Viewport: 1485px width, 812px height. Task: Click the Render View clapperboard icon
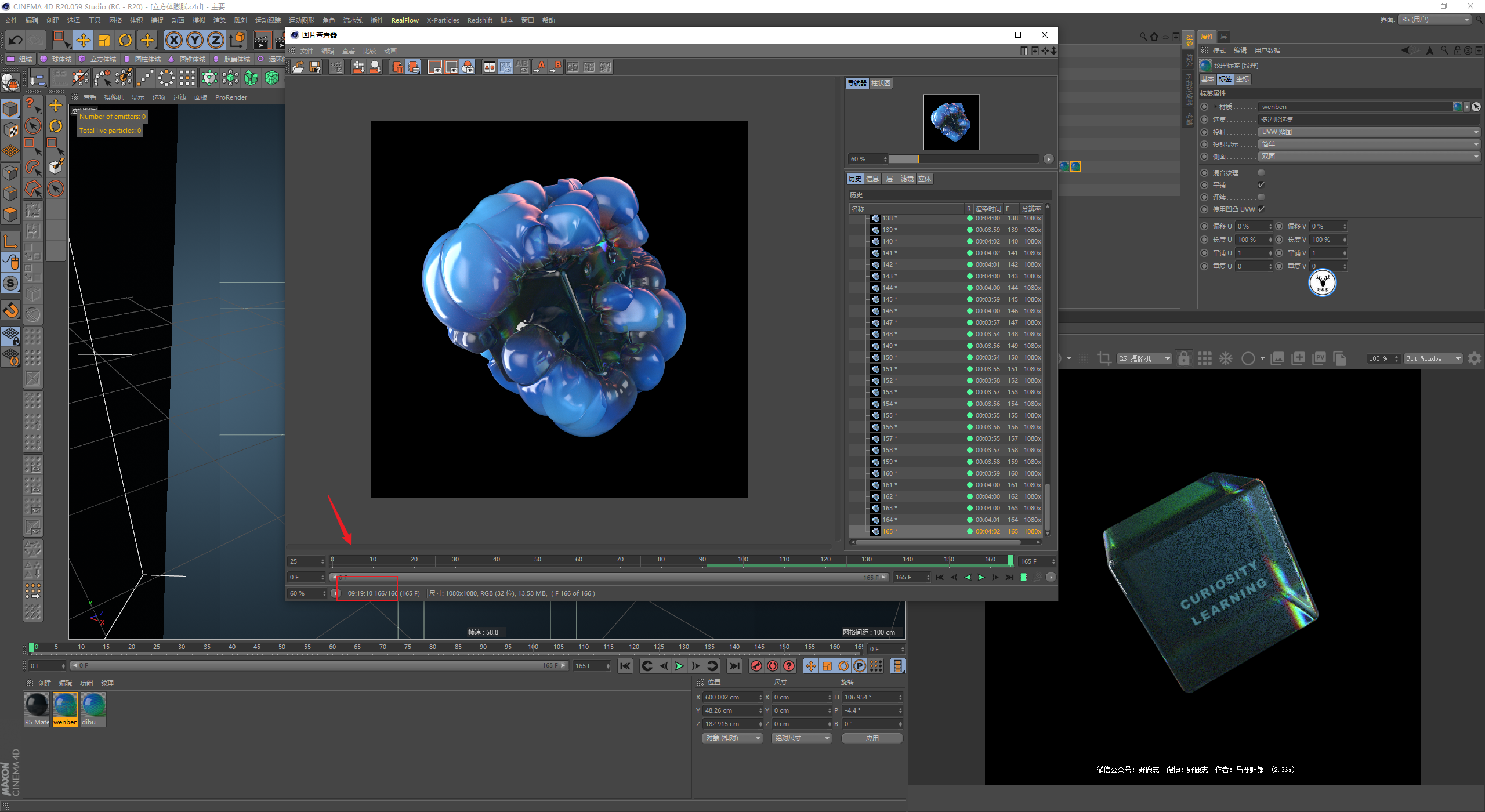[x=262, y=40]
